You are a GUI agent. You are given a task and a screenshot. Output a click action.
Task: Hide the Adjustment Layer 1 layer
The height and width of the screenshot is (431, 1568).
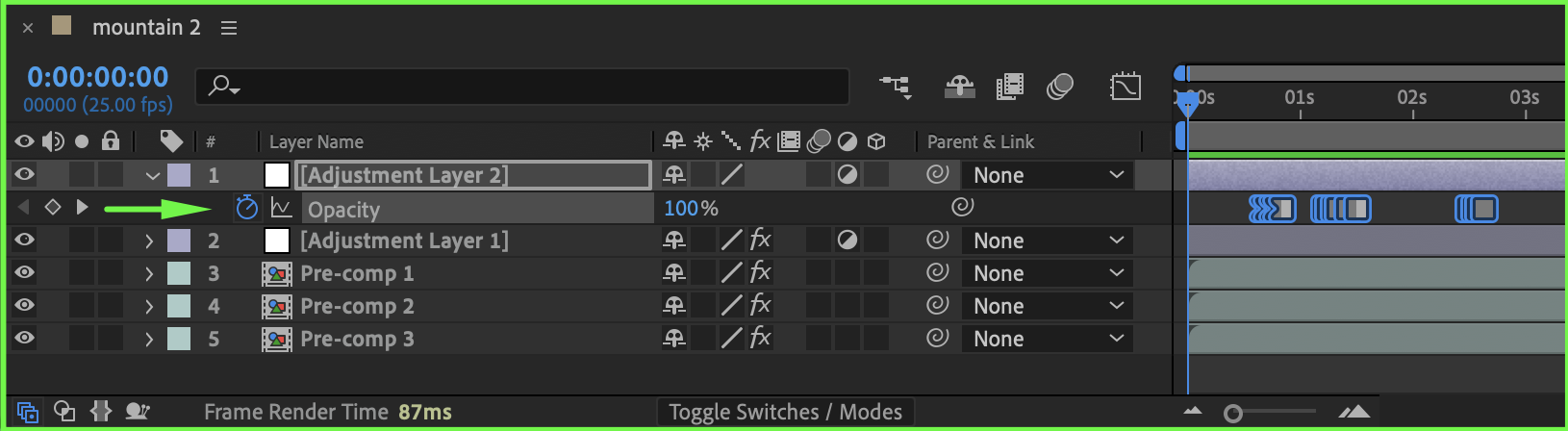[24, 240]
